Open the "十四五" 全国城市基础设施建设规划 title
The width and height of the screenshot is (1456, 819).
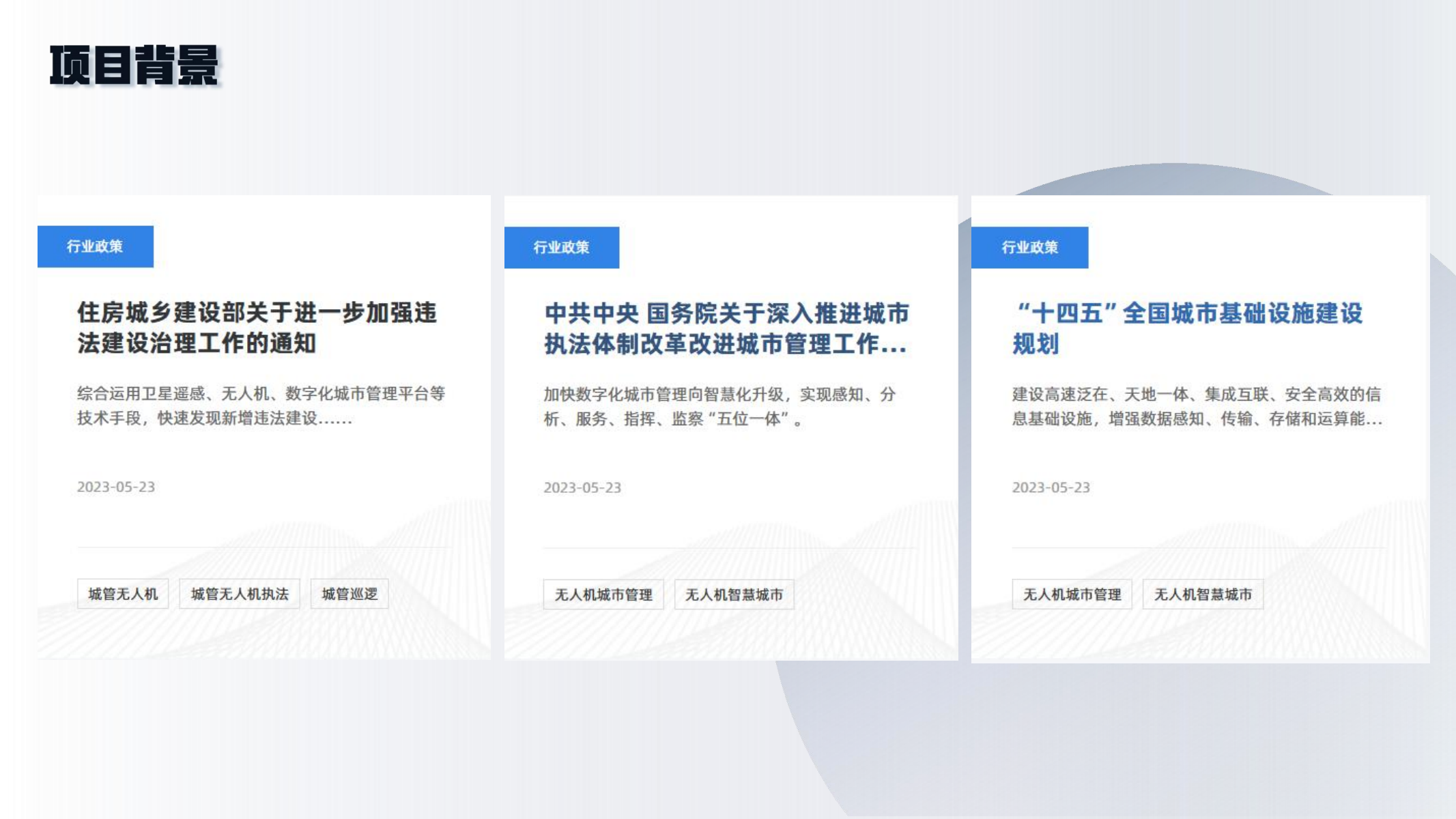coord(1187,328)
